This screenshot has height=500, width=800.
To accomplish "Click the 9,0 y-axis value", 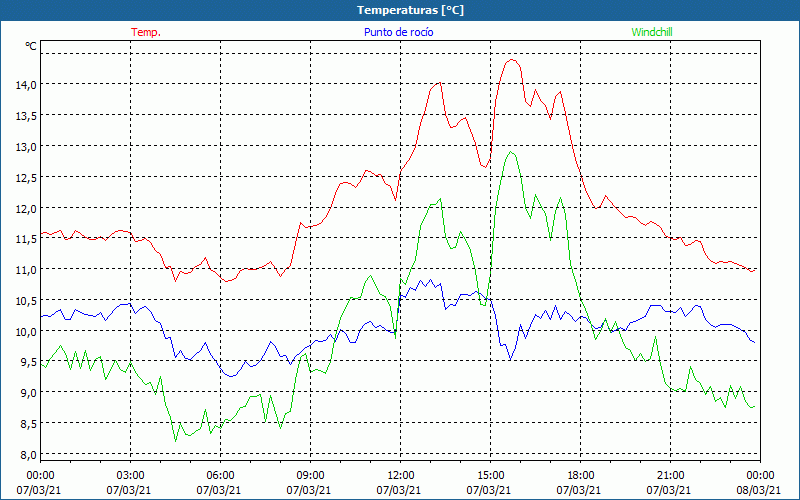I will (28, 393).
